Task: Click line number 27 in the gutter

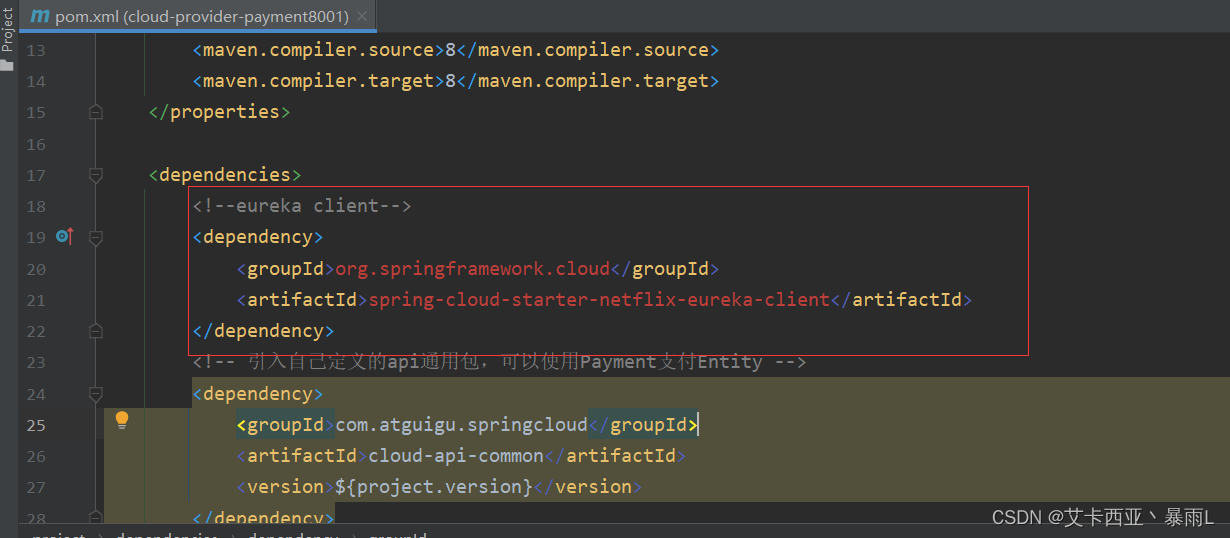Action: [35, 487]
